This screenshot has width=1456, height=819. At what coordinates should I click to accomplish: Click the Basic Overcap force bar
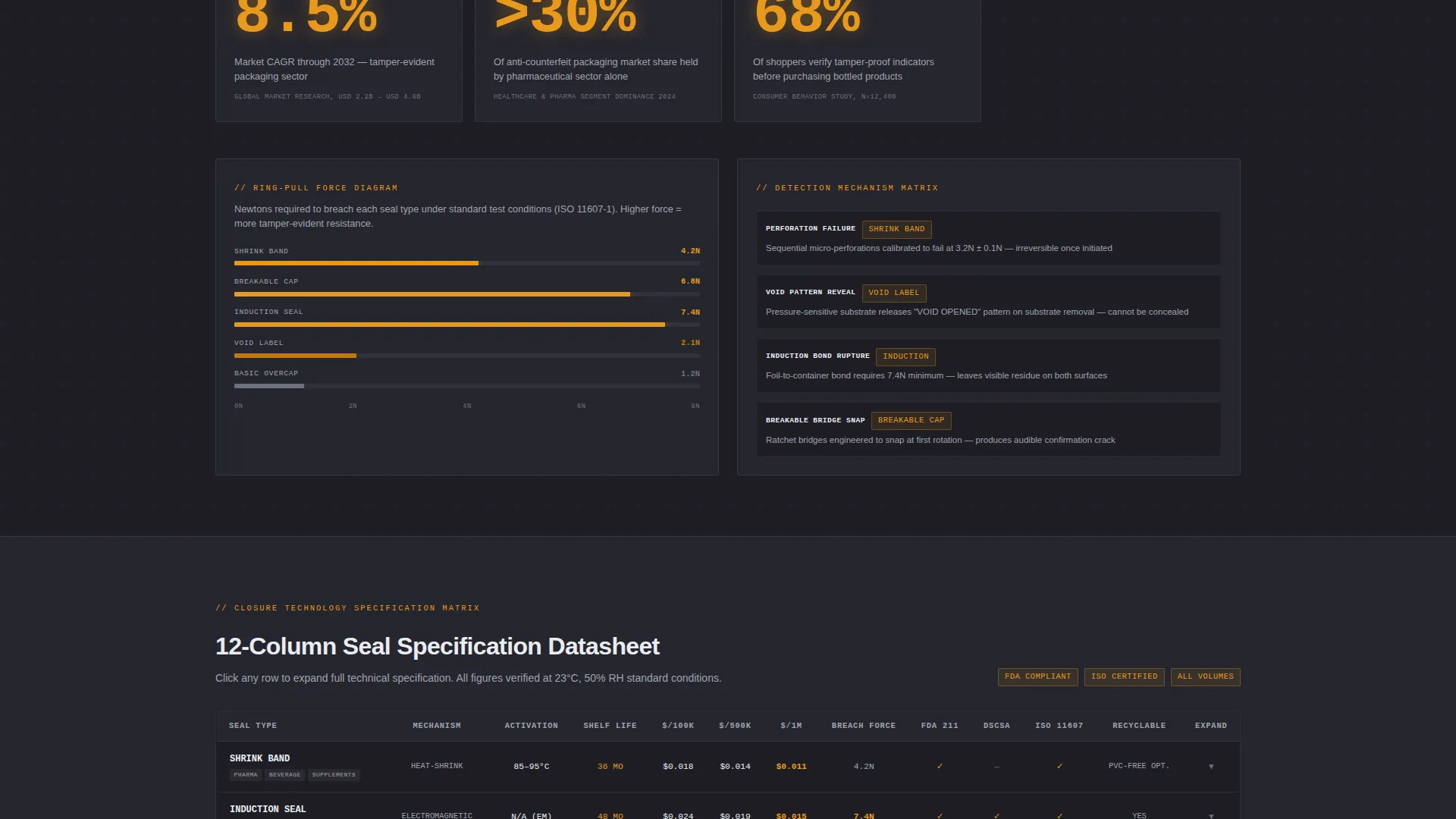(x=467, y=386)
